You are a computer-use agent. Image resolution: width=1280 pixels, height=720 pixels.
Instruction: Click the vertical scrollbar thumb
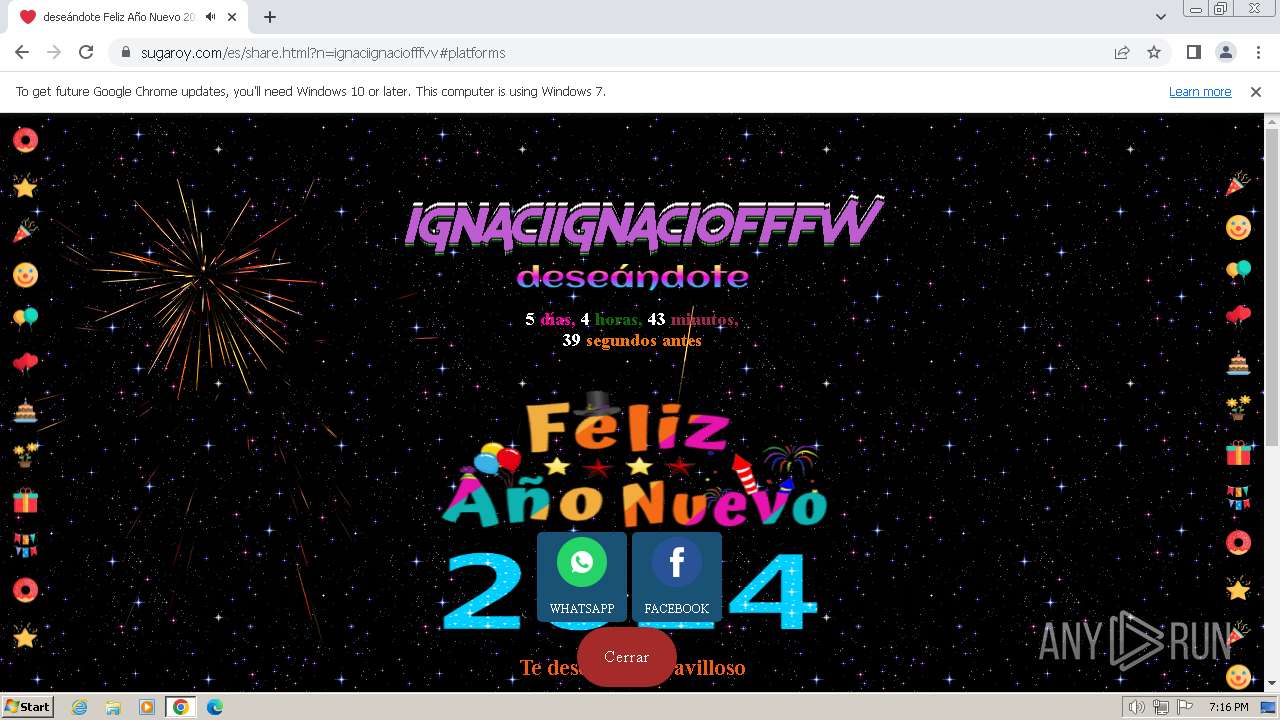1272,287
